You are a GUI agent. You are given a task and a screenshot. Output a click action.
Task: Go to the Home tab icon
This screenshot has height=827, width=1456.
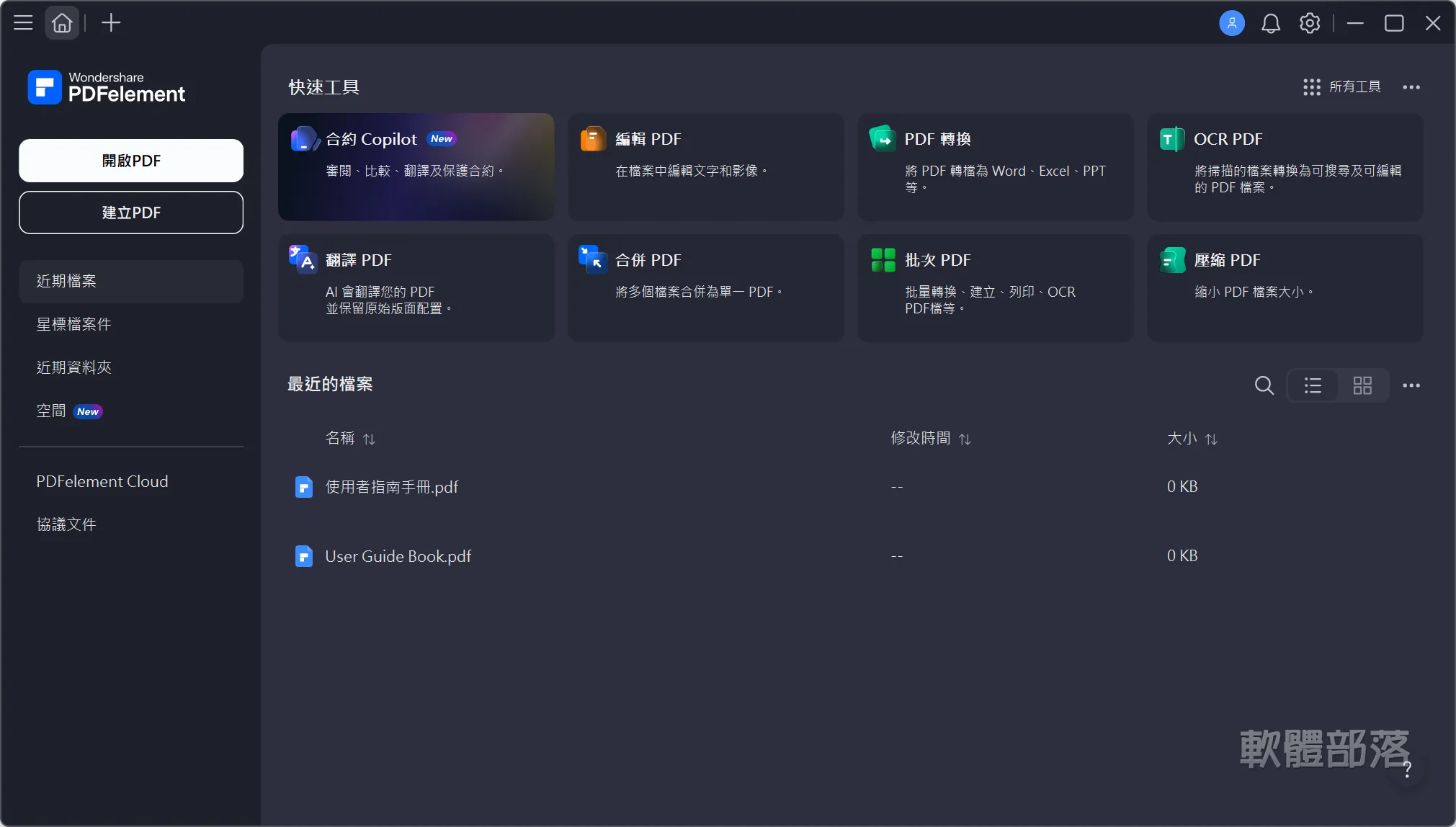point(62,23)
